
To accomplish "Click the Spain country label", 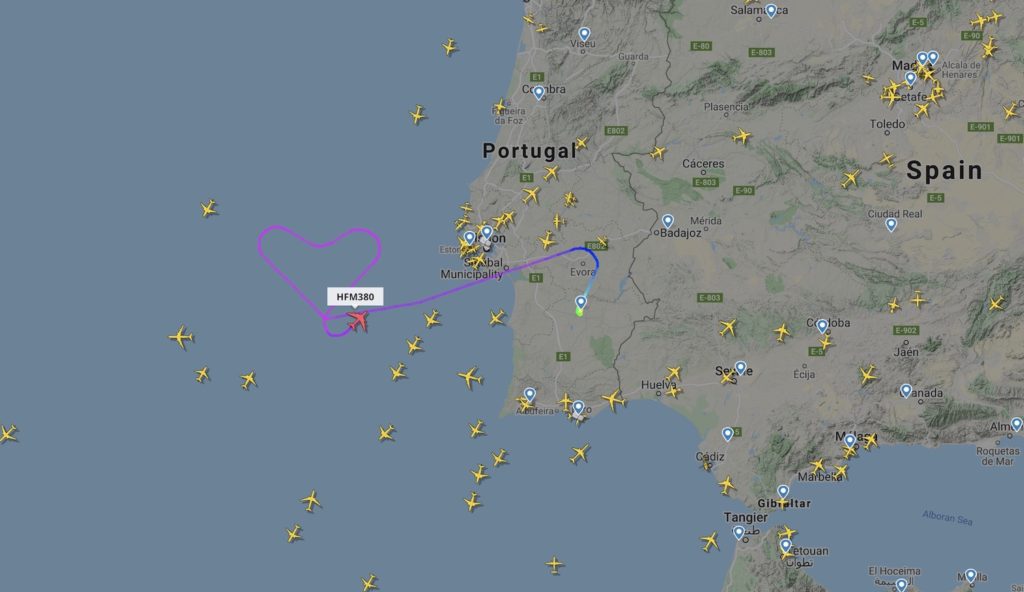I will tap(944, 171).
